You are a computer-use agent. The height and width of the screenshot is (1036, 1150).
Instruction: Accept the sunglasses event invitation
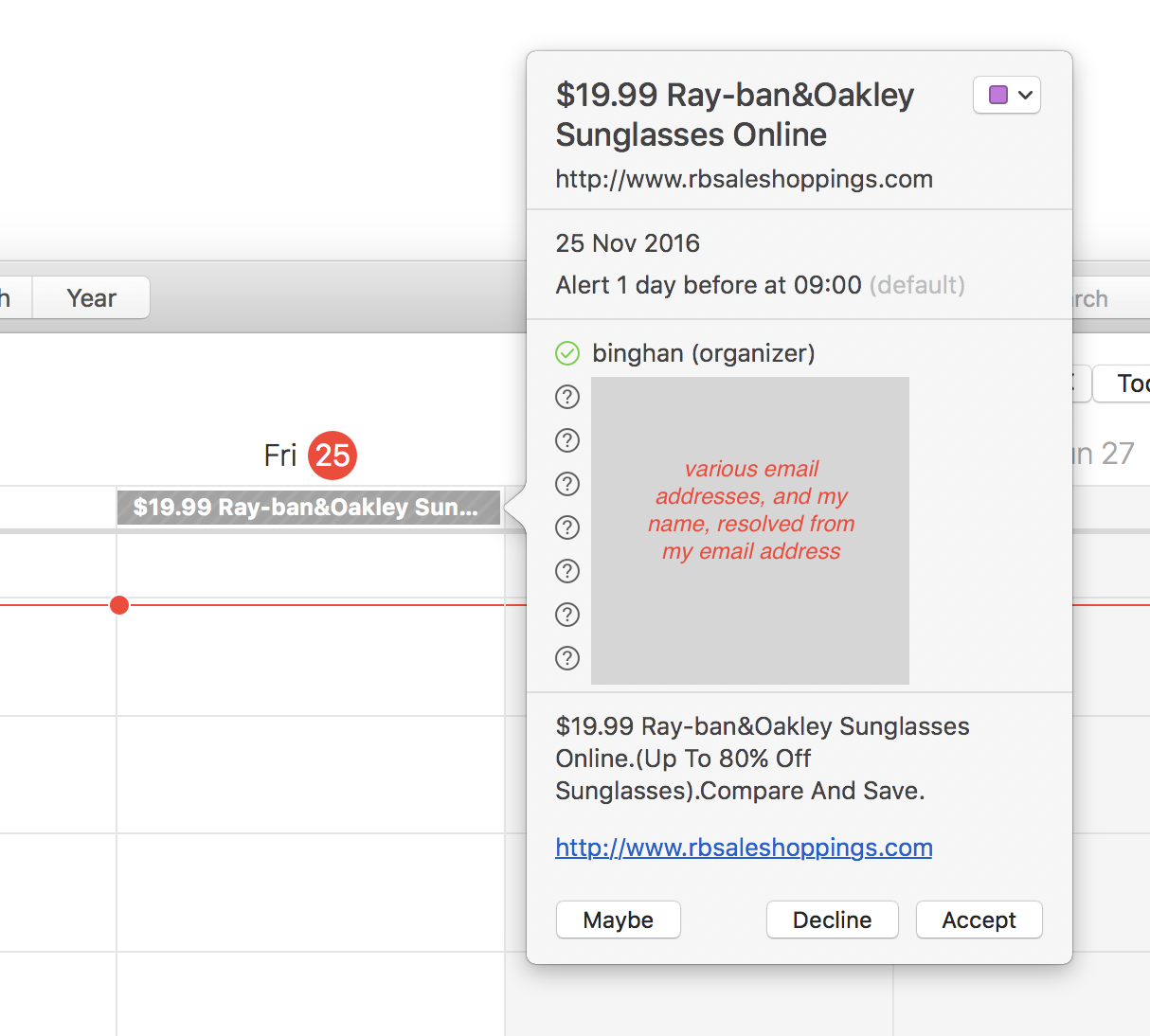click(x=979, y=920)
